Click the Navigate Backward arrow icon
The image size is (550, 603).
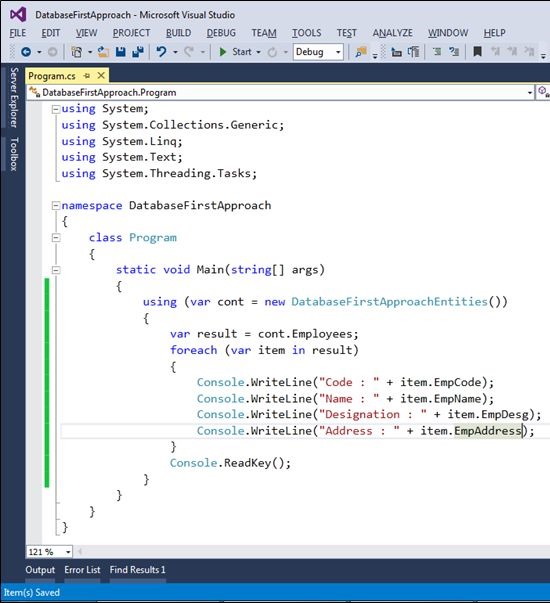(26, 52)
